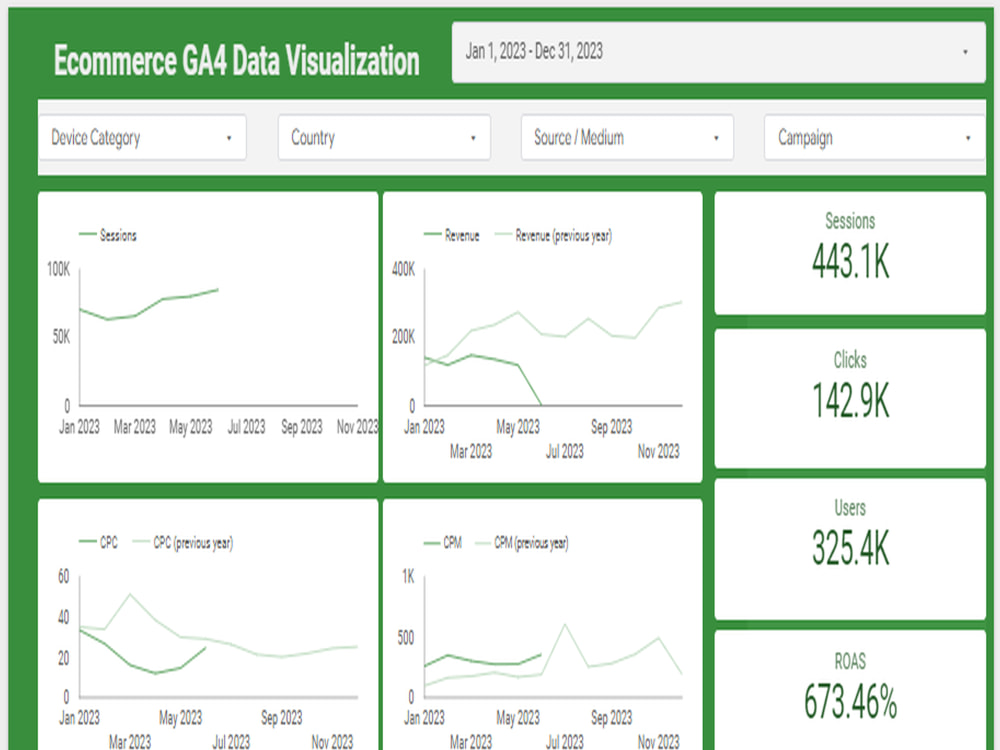The height and width of the screenshot is (750, 1000).
Task: Open the Device Category filter
Action: click(x=142, y=137)
